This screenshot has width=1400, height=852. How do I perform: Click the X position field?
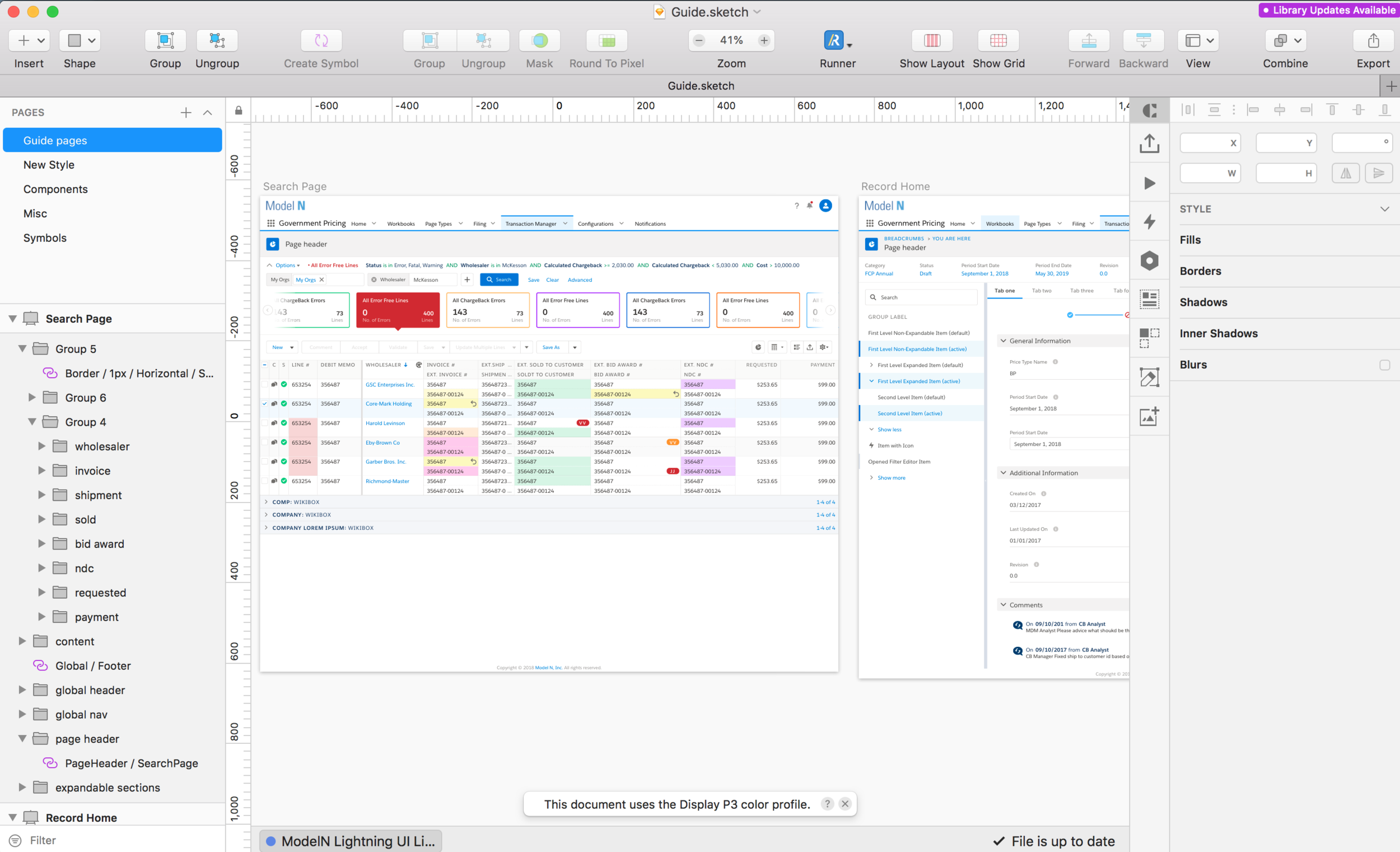(1210, 143)
